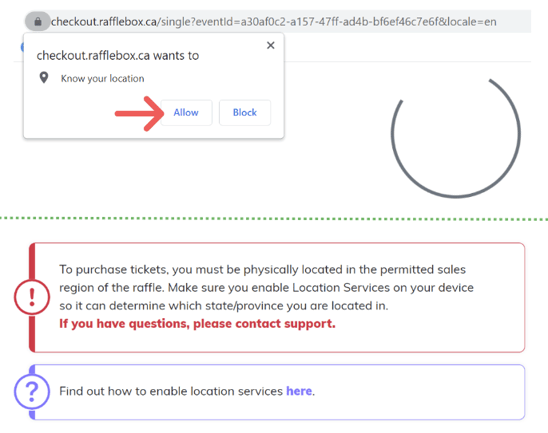Click the "checkout.rafflebox.ca wants to" heading
Image resolution: width=548 pixels, height=433 pixels.
pos(118,56)
